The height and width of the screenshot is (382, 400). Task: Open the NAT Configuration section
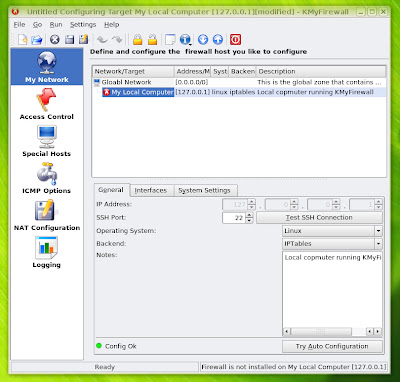tap(47, 215)
